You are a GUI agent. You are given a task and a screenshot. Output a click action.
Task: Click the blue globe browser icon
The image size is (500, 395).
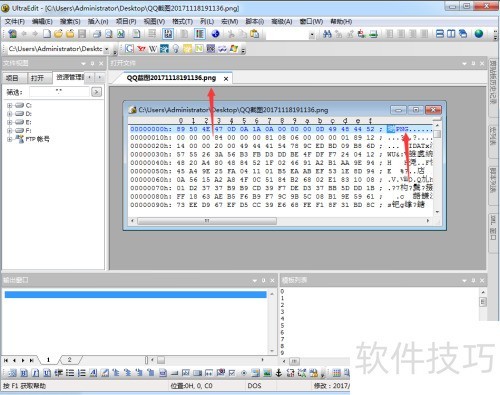[x=215, y=34]
